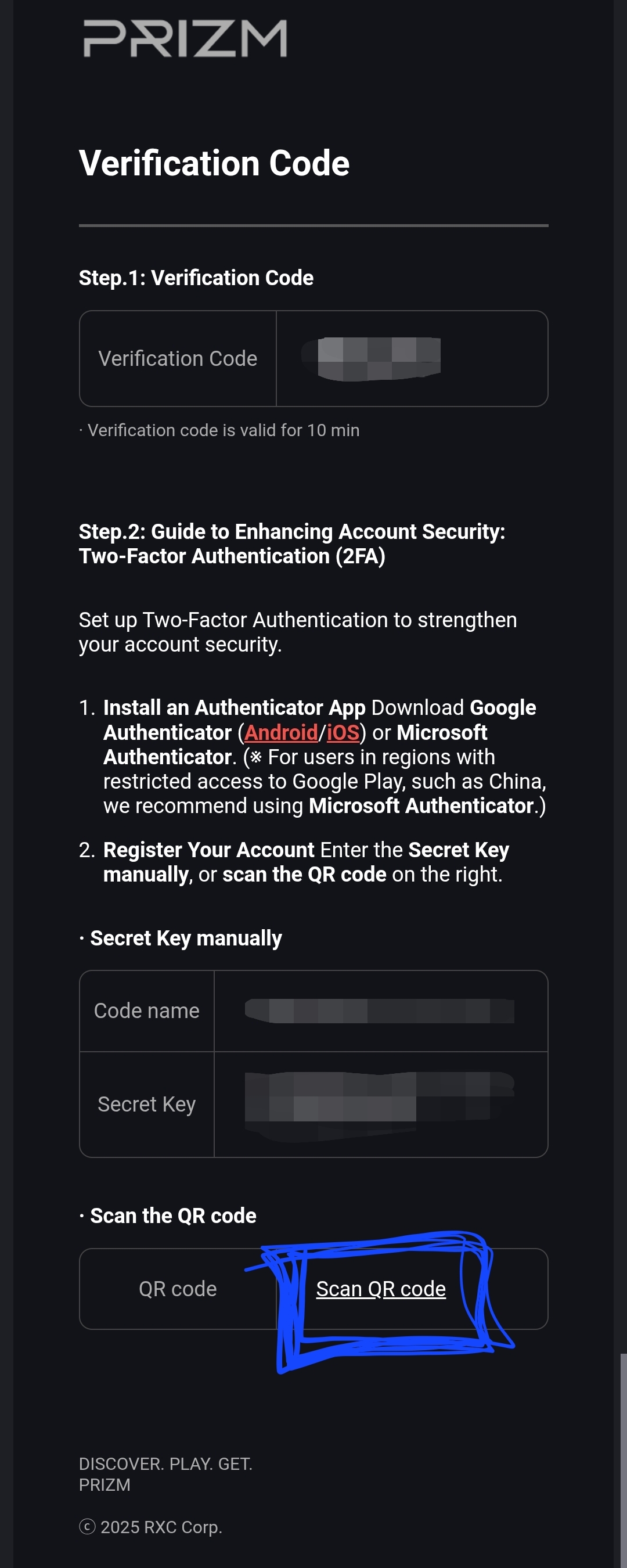Click the Step.2 Two-Factor Authentication heading
This screenshot has height=1568, width=627.
click(292, 544)
